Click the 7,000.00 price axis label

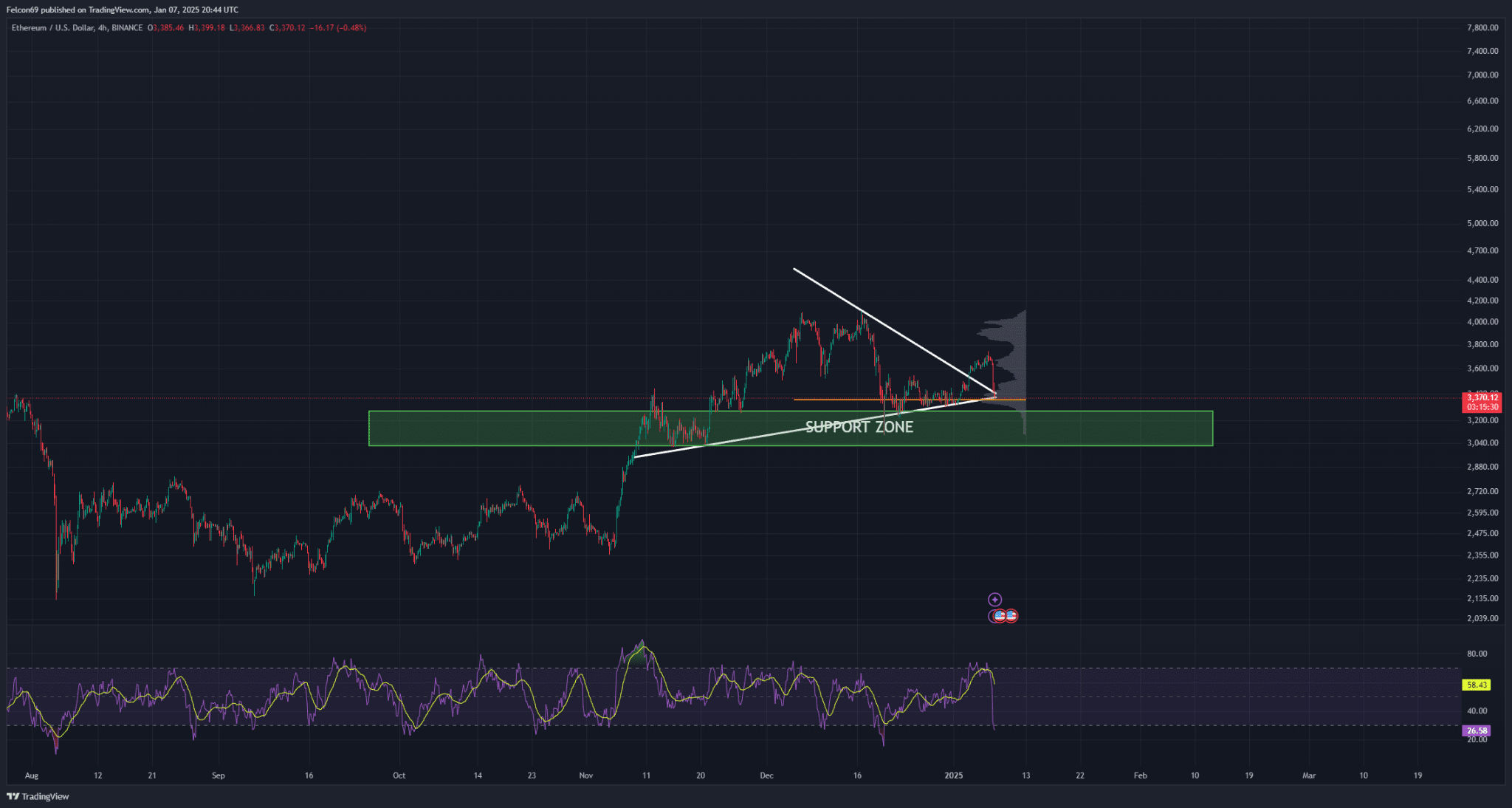1482,75
